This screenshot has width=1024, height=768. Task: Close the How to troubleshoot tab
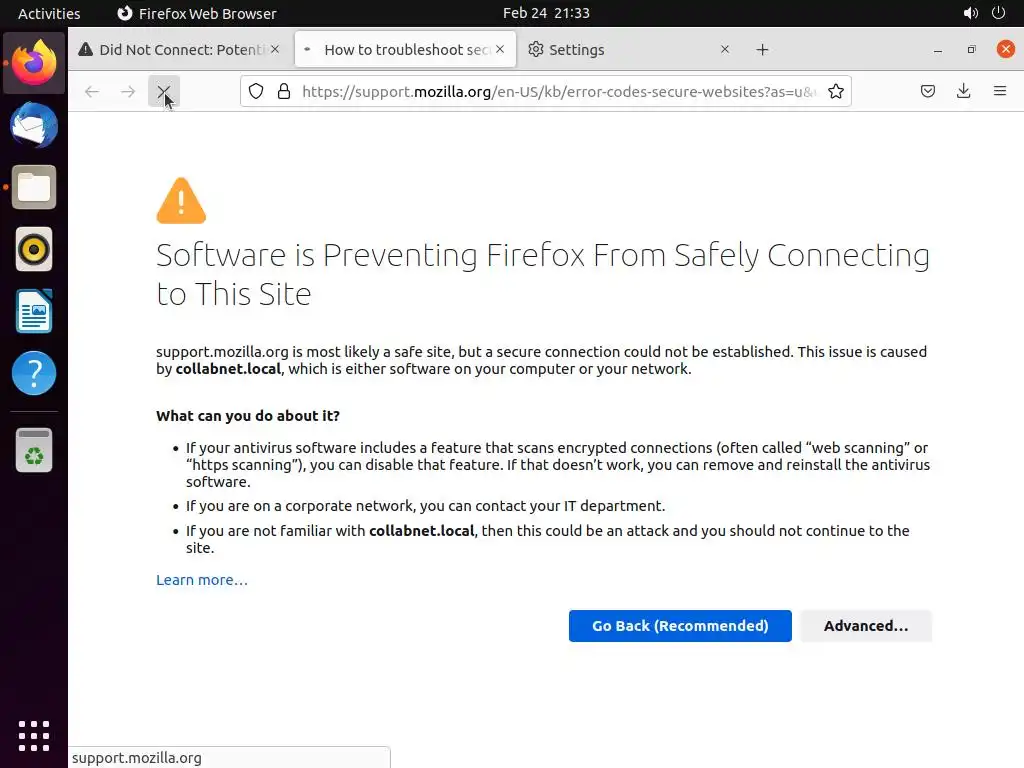click(x=500, y=49)
